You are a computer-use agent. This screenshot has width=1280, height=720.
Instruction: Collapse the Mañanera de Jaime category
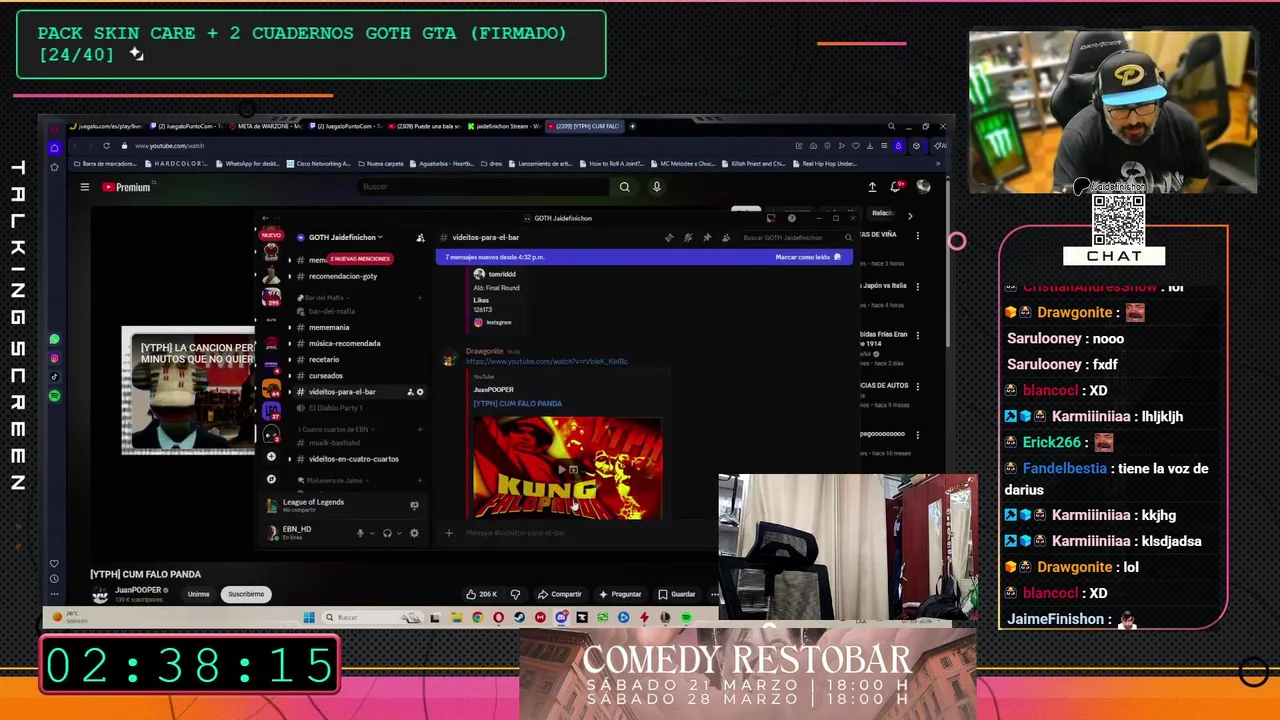click(334, 481)
